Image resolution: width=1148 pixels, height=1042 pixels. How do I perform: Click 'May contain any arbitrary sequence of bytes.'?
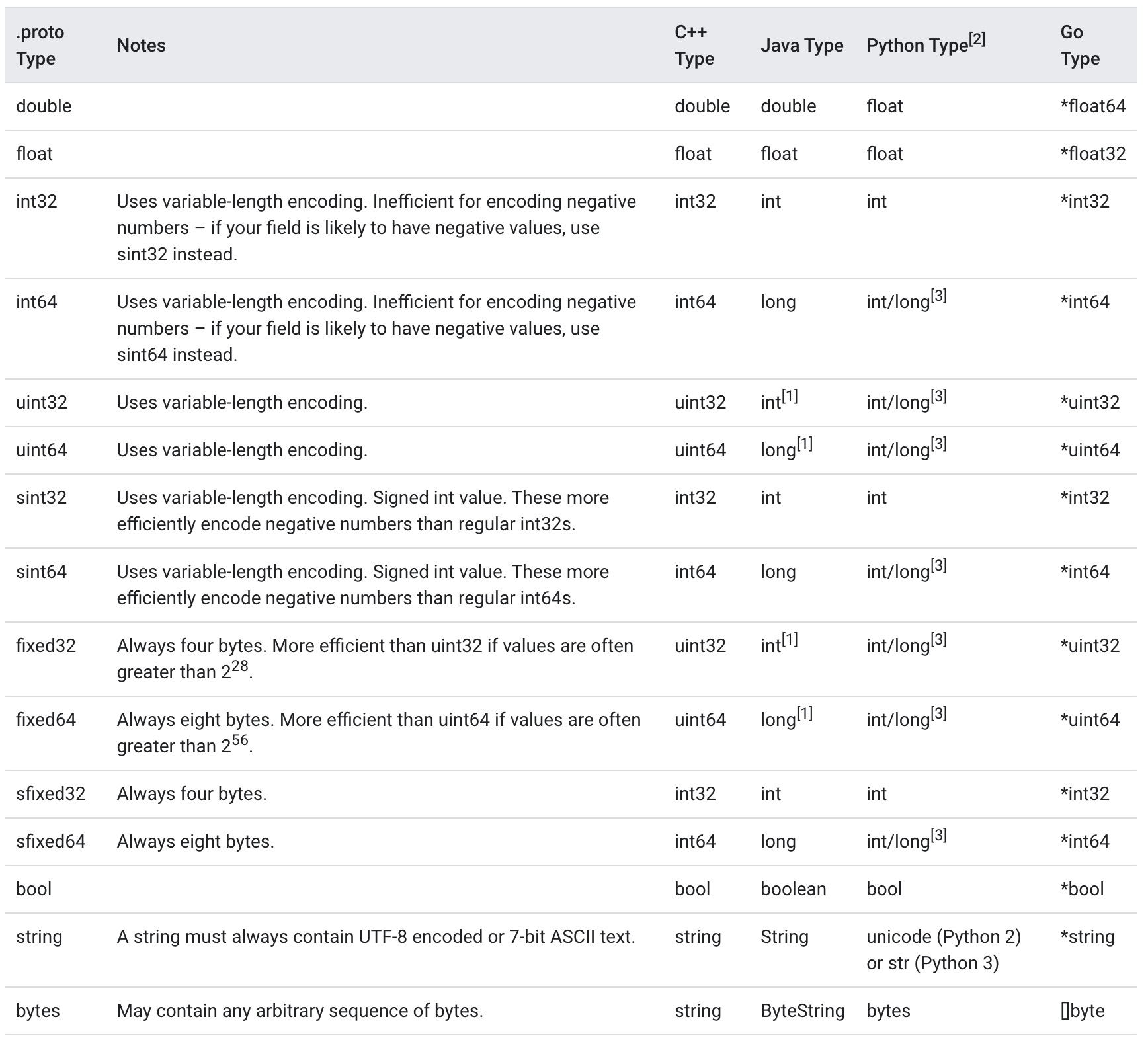point(300,1011)
